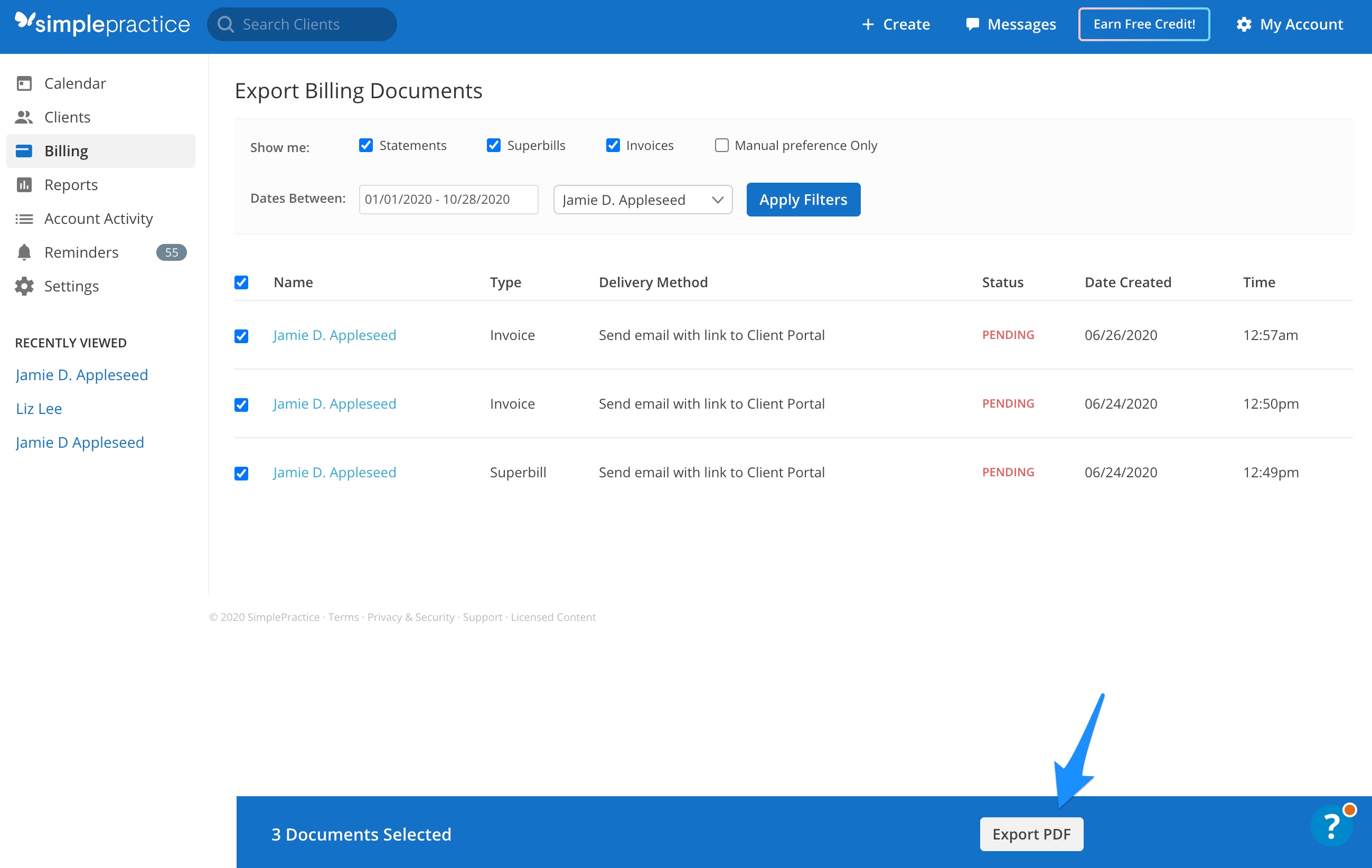The width and height of the screenshot is (1372, 868).
Task: Click Apply Filters
Action: [803, 200]
